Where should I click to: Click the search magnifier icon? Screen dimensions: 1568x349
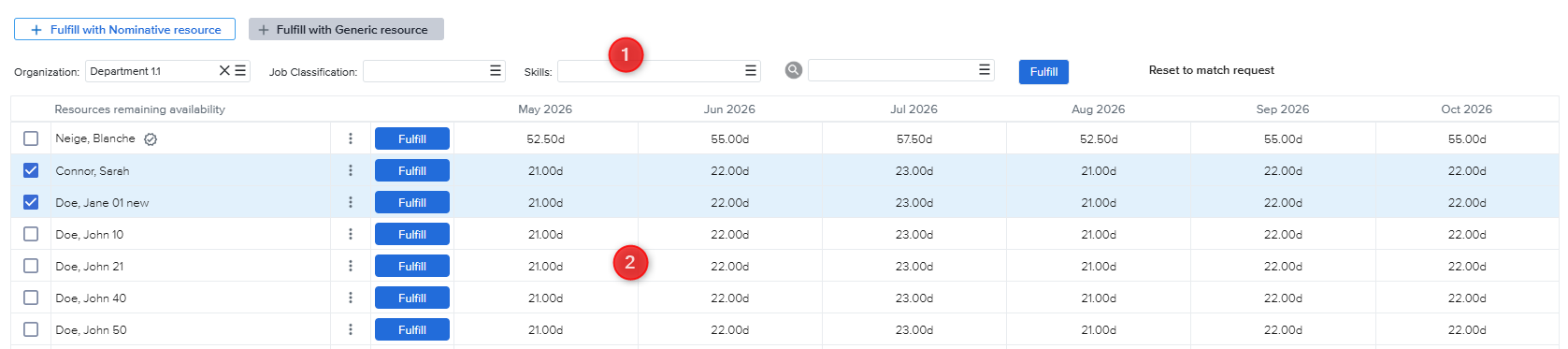[x=794, y=70]
